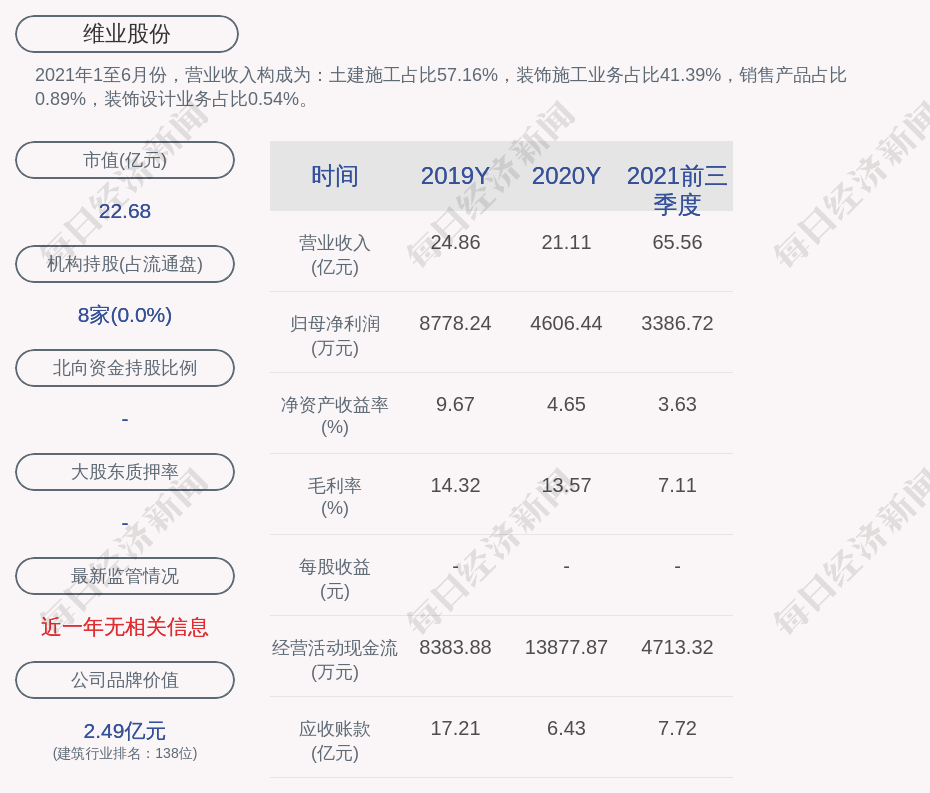The height and width of the screenshot is (793, 930).
Task: Click the 营业收入(亿元) row label
Action: pyautogui.click(x=335, y=255)
